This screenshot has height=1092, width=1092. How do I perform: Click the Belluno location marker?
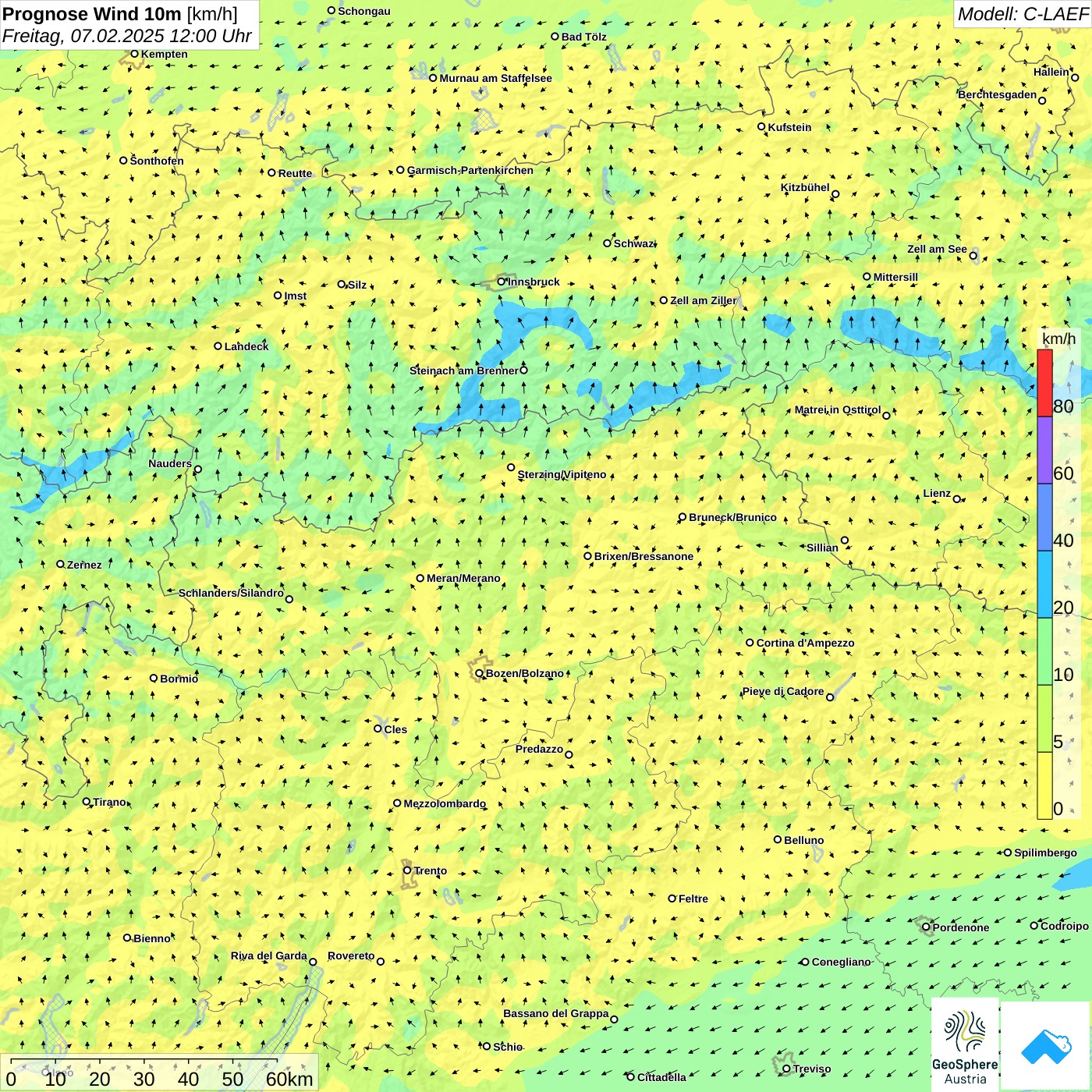(778, 839)
